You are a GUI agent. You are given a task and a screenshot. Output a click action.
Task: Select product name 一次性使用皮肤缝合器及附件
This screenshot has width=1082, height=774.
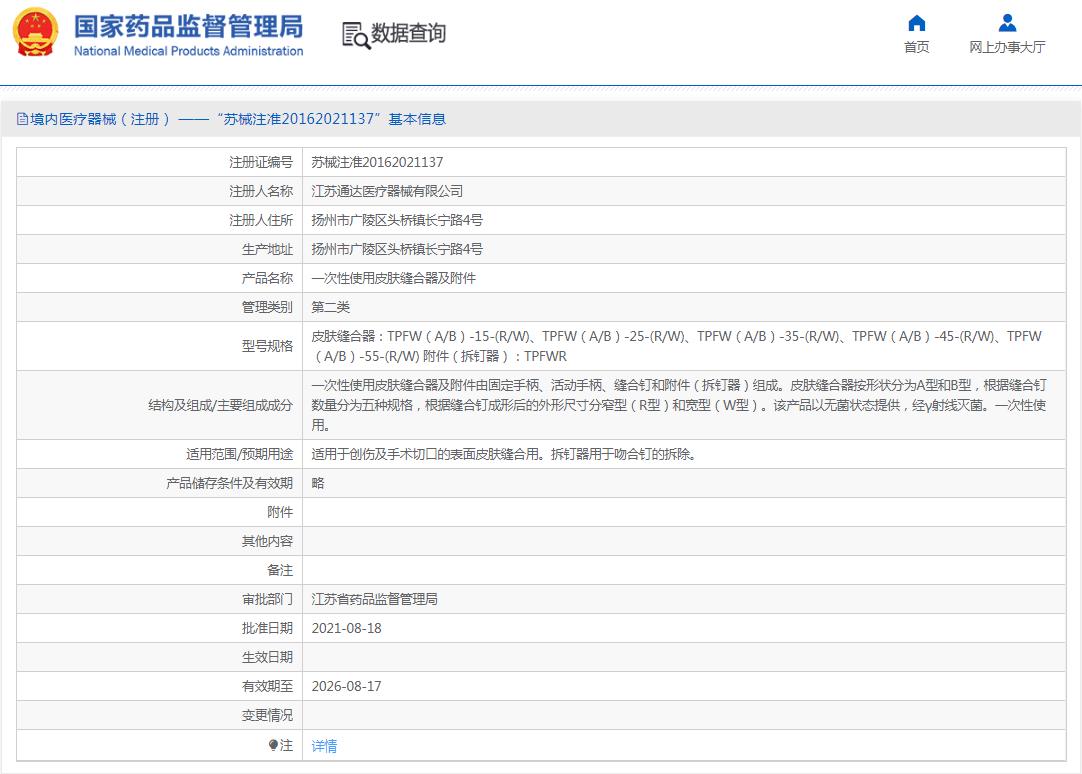[393, 278]
